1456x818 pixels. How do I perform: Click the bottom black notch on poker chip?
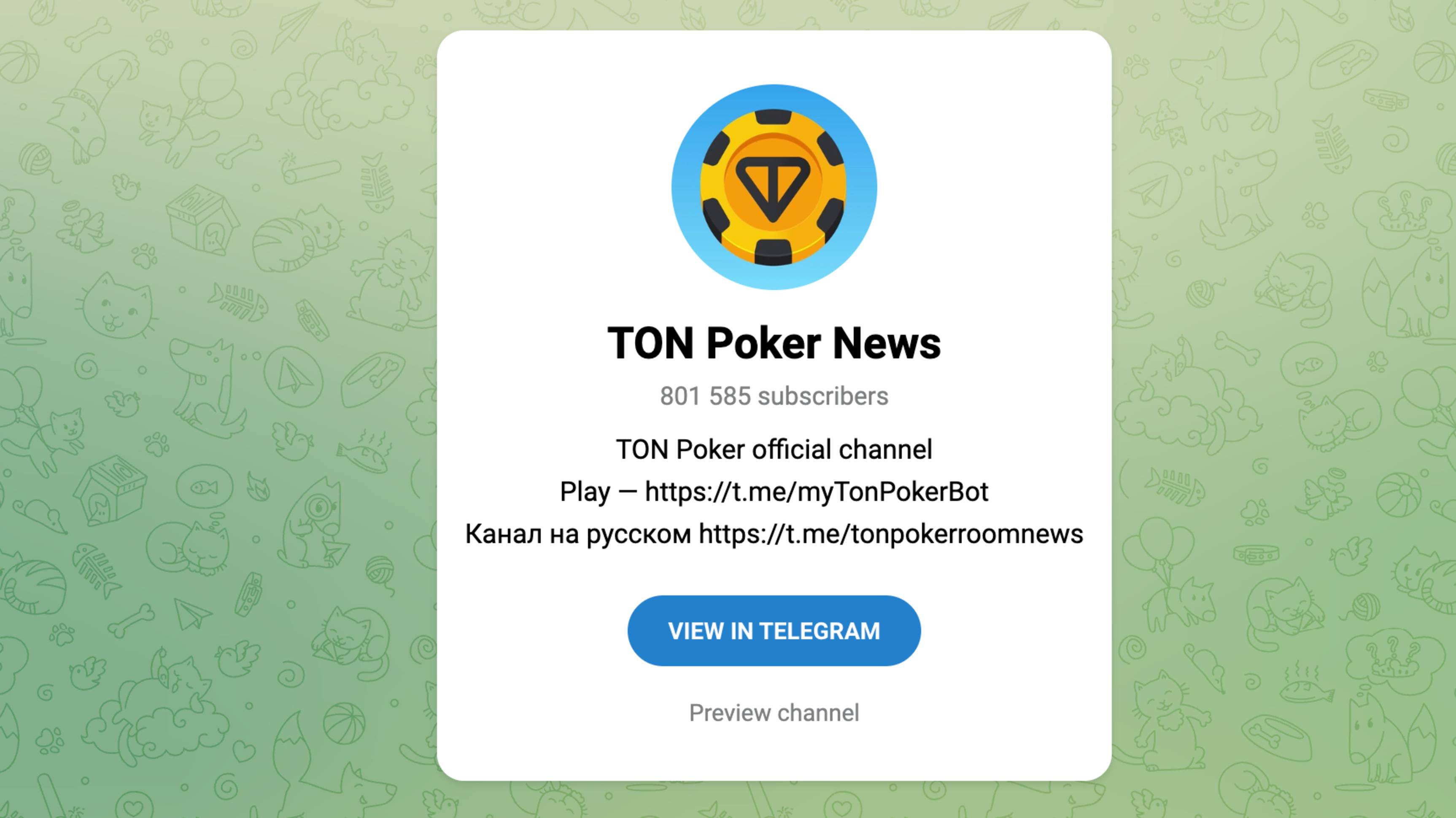point(773,252)
